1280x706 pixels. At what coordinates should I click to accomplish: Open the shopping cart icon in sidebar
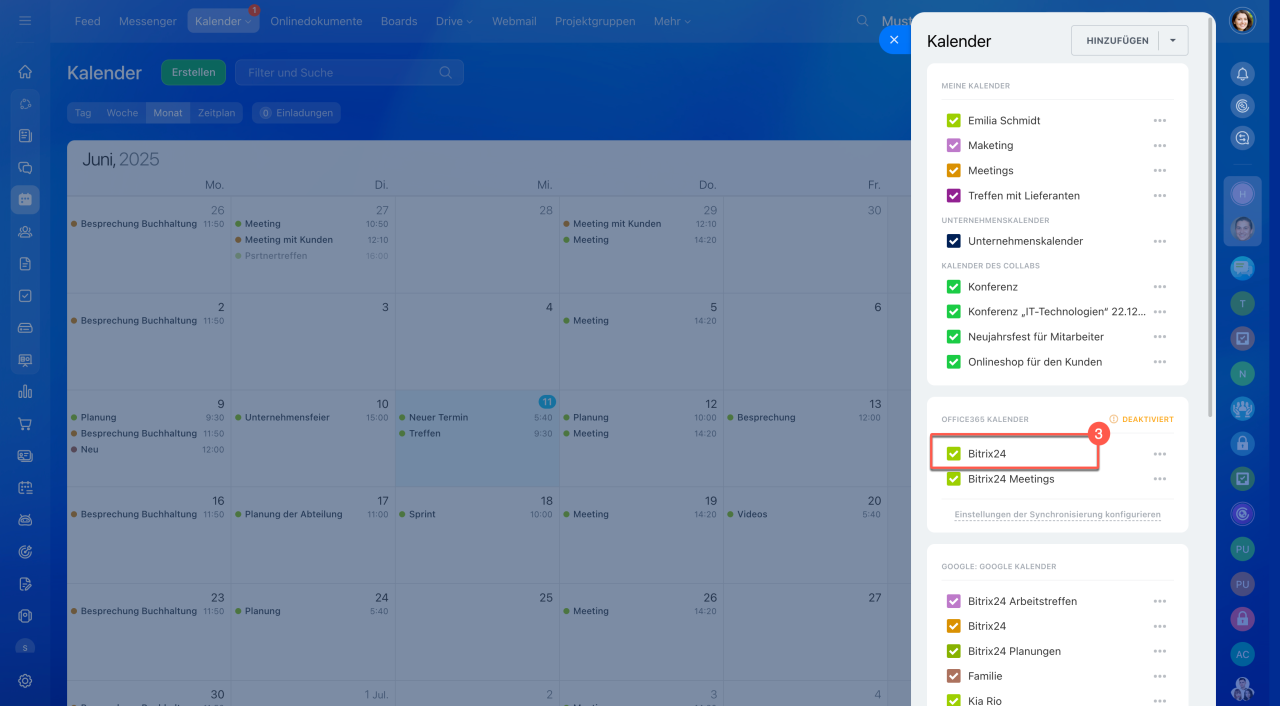click(x=25, y=424)
